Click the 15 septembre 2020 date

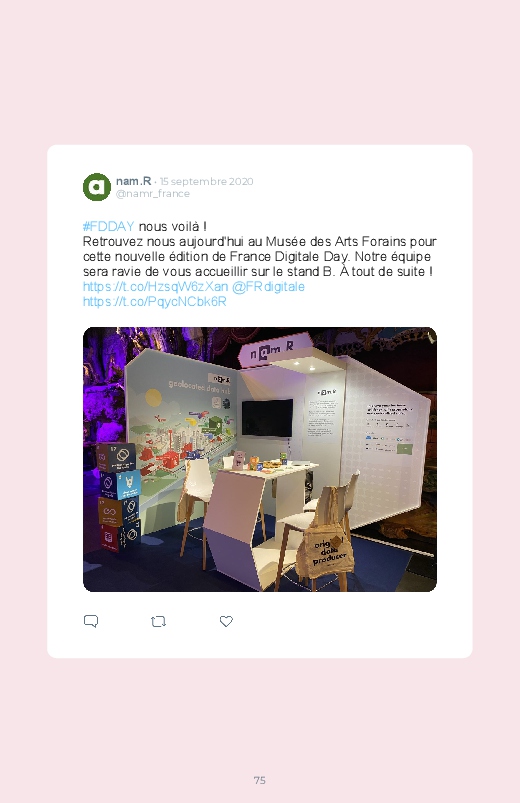click(206, 181)
